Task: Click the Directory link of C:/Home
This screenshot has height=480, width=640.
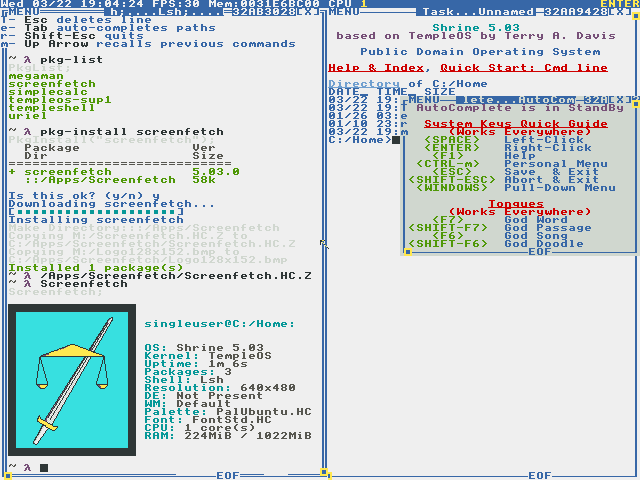Action: point(364,84)
